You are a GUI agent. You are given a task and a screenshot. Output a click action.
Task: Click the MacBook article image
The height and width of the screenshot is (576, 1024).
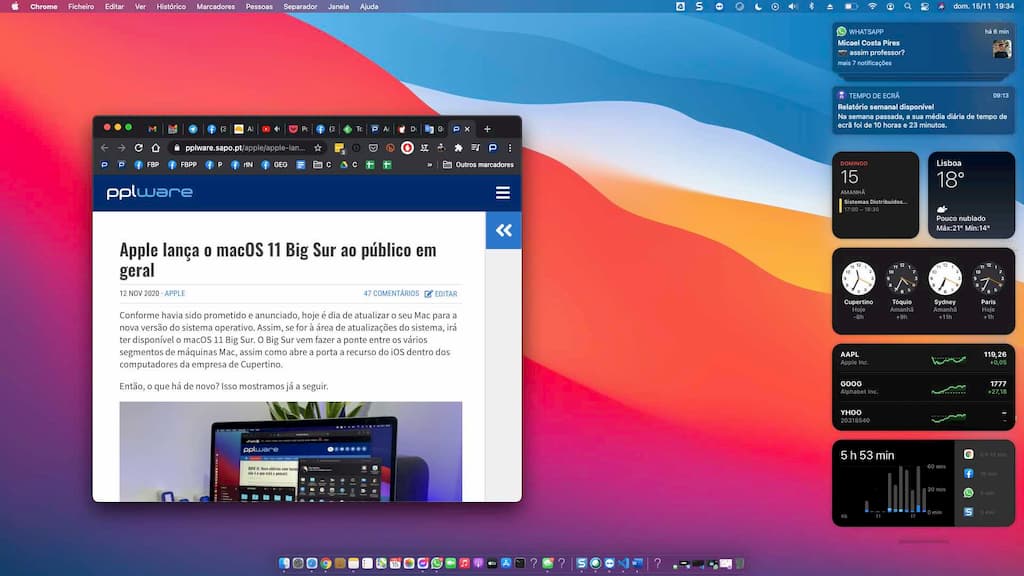point(291,451)
